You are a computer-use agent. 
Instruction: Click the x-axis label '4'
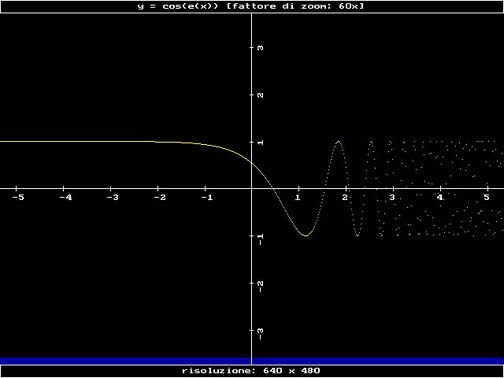tap(440, 197)
